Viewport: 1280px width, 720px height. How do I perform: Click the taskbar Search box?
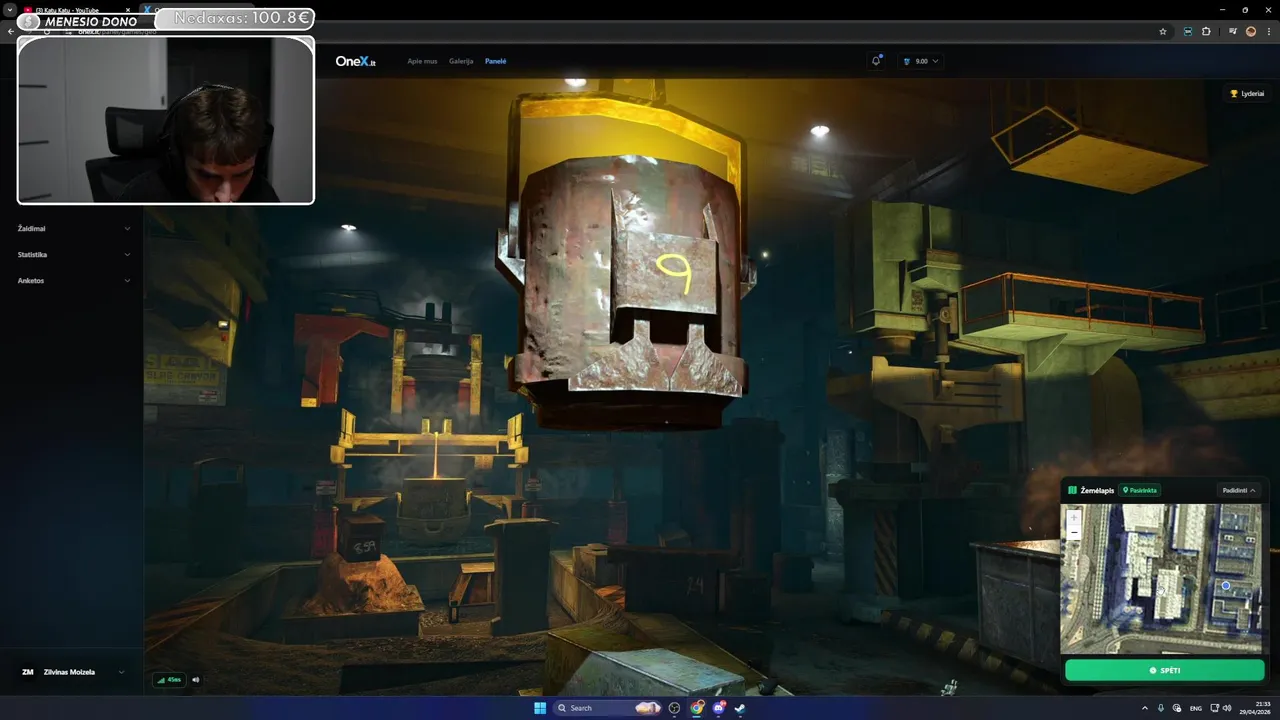609,708
